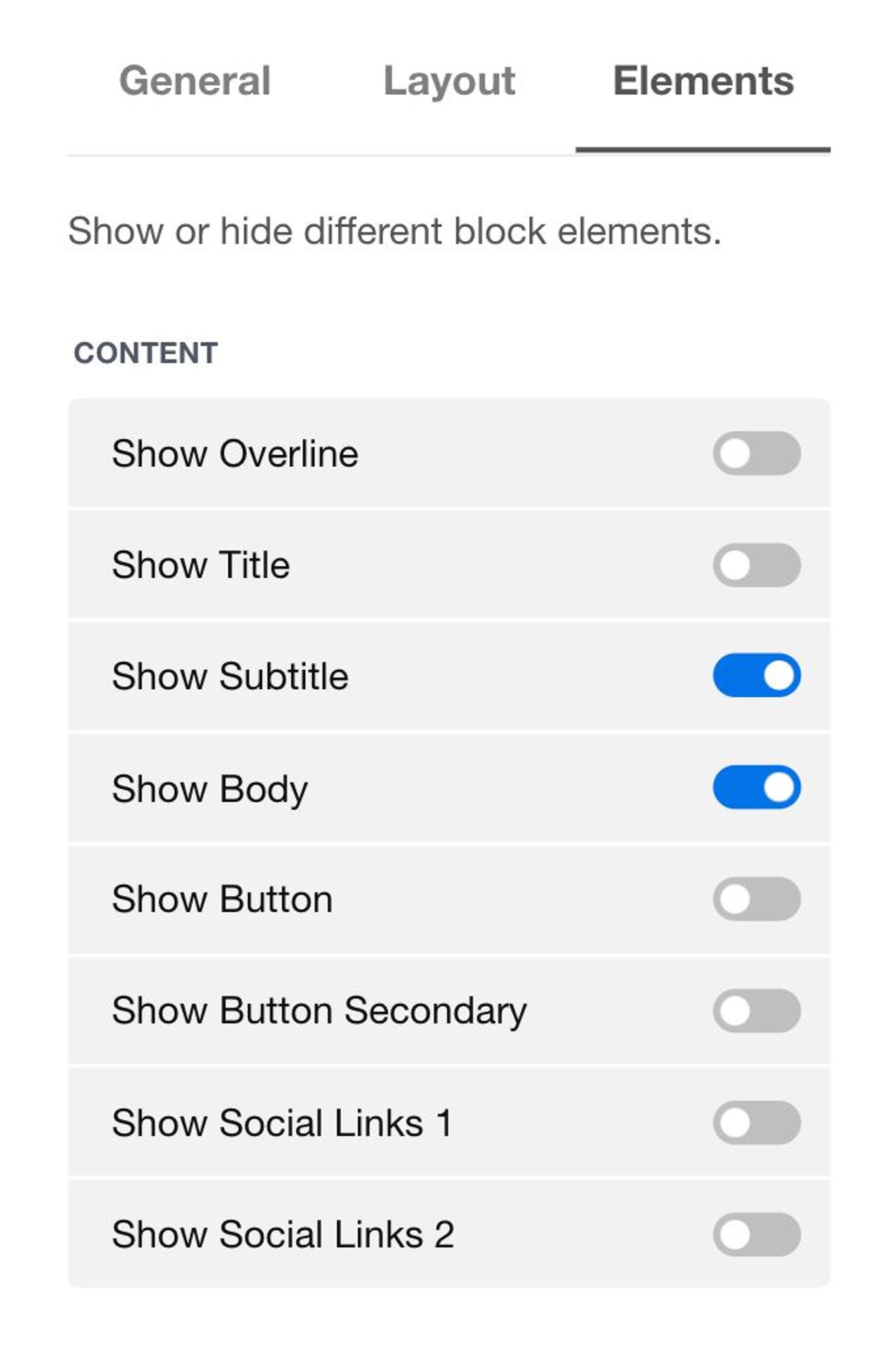Enable the Show Social Links 1 switch
Viewport: 896px width, 1360px height.
coord(756,1123)
